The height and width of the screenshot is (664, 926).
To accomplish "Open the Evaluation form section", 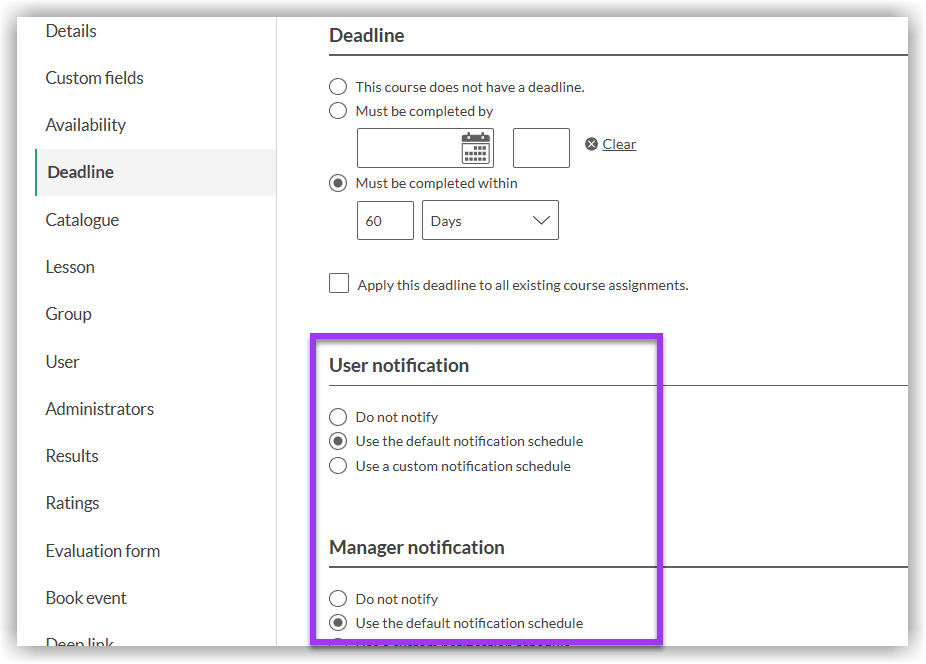I will 102,551.
